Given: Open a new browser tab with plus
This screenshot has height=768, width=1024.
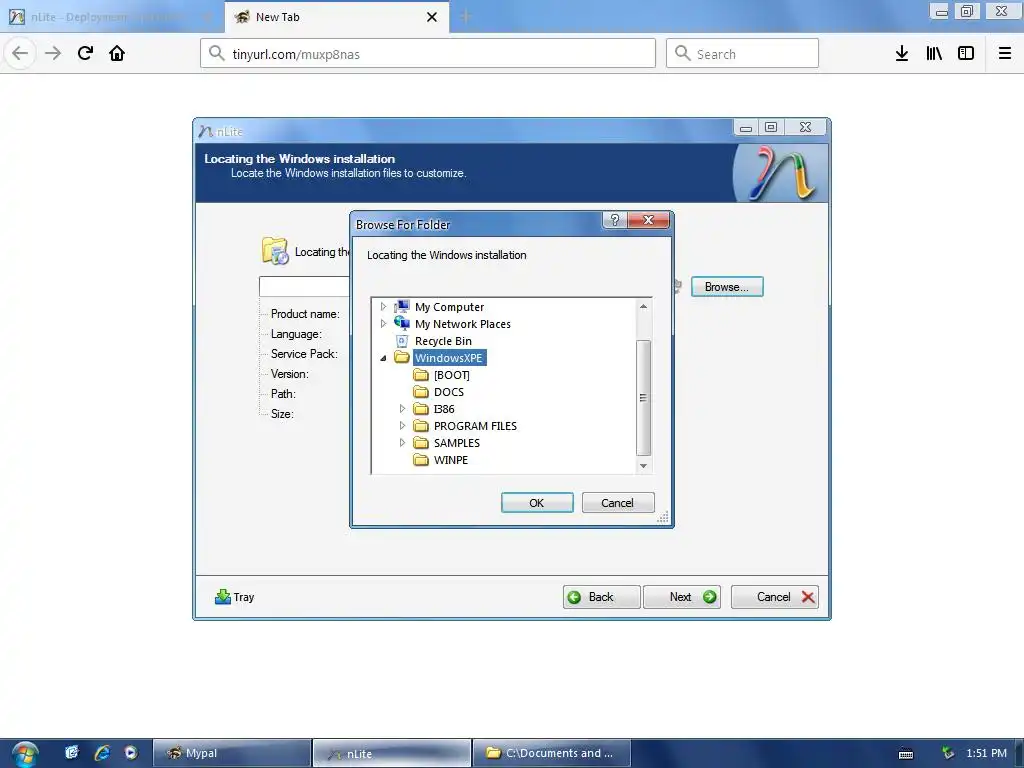Looking at the screenshot, I should tap(466, 17).
